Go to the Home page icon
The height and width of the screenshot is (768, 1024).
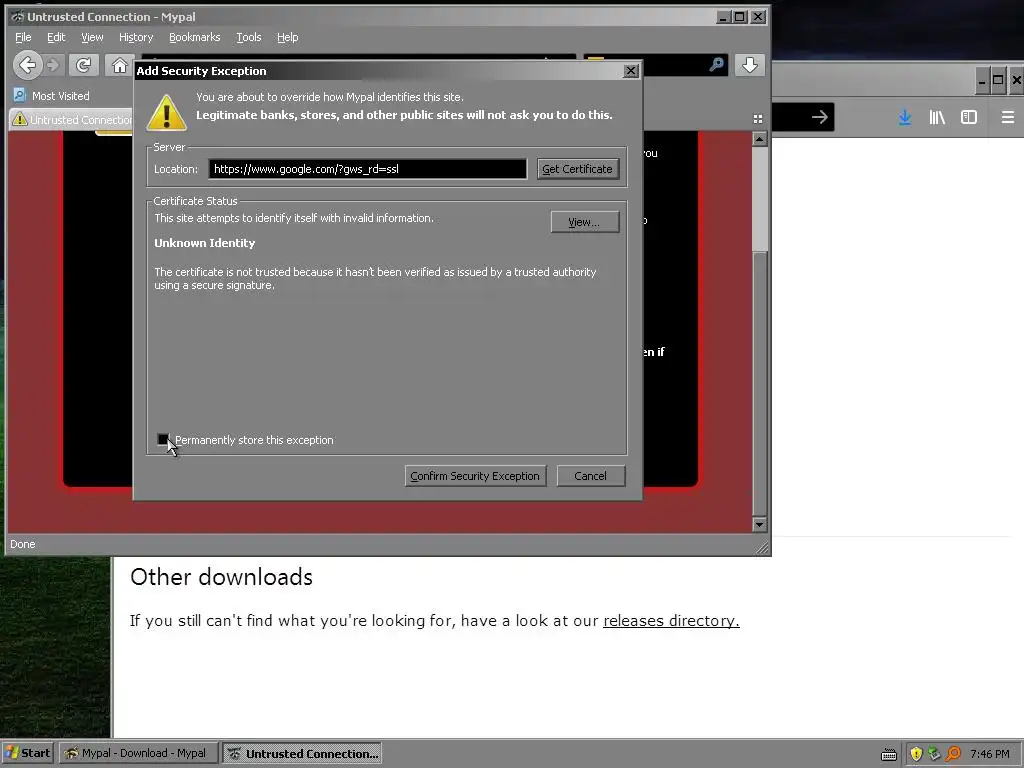click(x=120, y=65)
